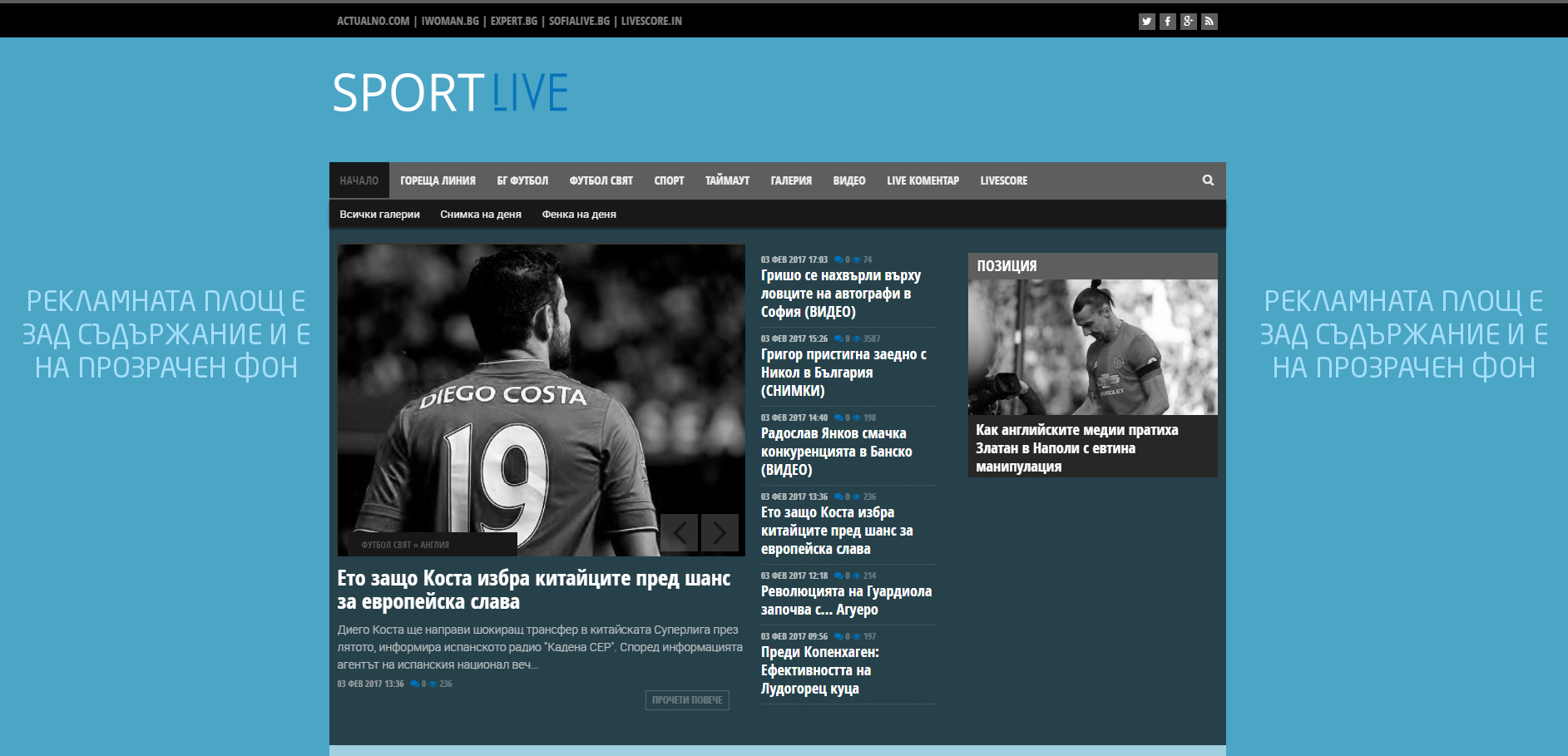
Task: Open the Снимка на деня submenu link
Action: point(481,215)
